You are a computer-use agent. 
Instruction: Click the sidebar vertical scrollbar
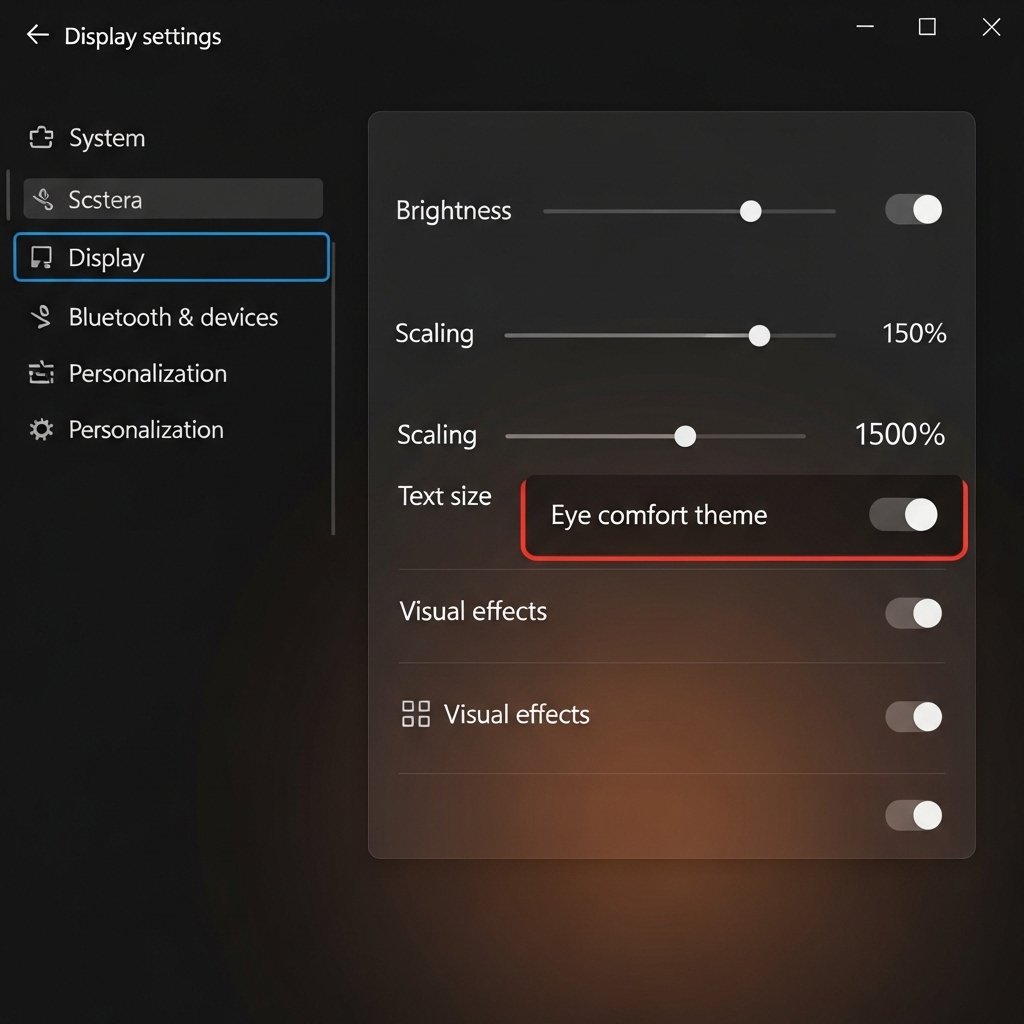point(333,390)
